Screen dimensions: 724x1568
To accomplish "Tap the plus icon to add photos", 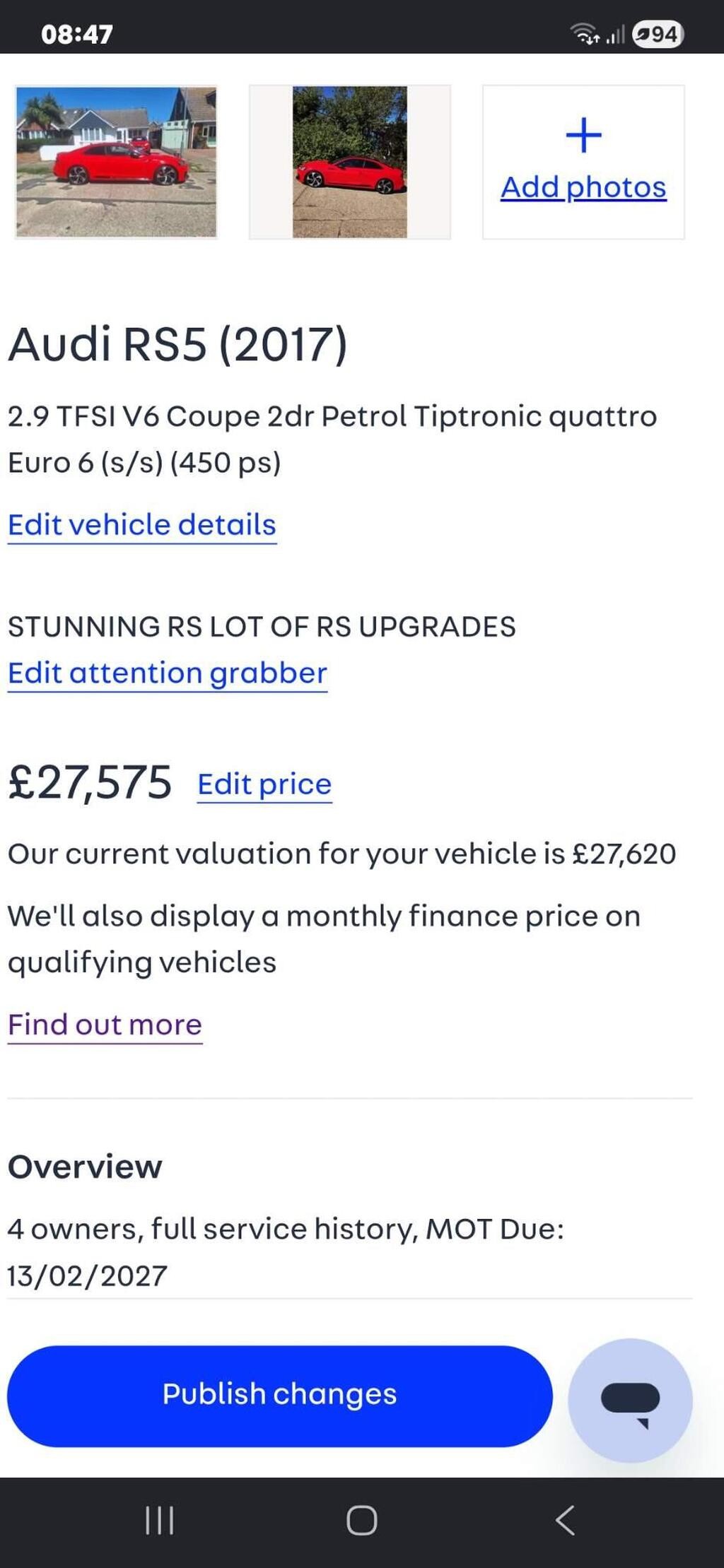I will click(x=583, y=135).
